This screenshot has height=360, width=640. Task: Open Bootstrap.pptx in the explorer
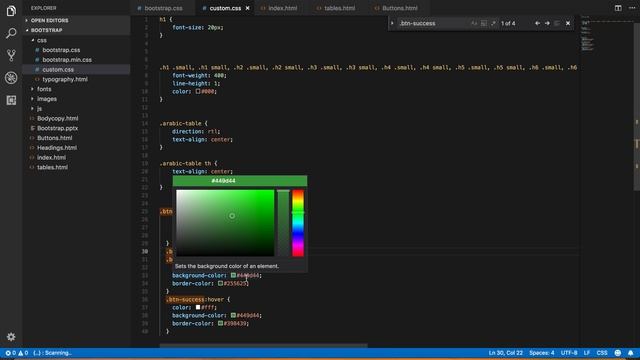(x=57, y=128)
